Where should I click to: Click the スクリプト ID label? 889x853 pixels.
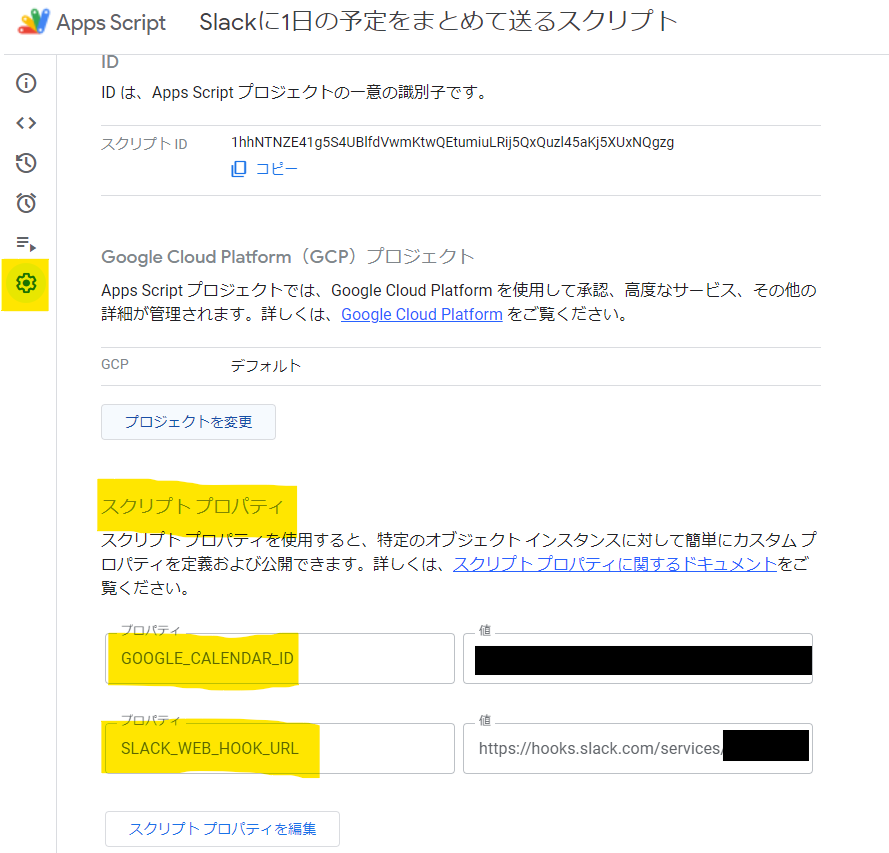coord(144,144)
